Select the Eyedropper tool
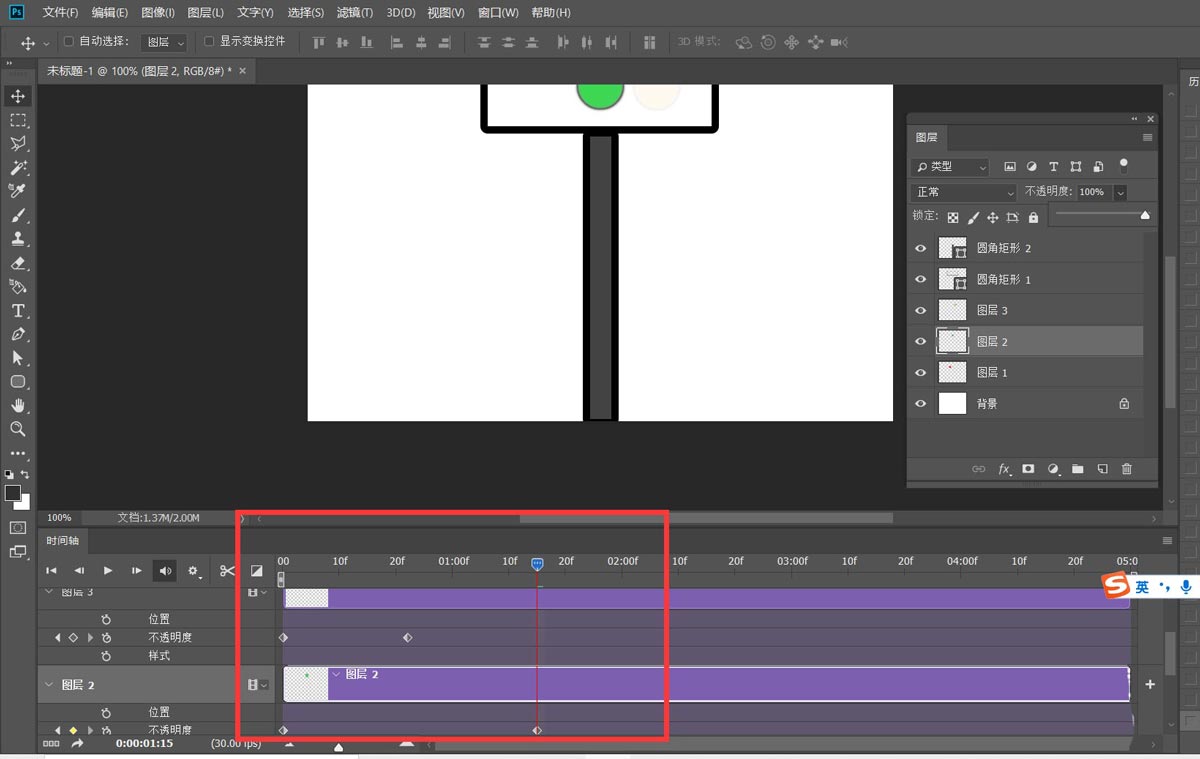Image resolution: width=1200 pixels, height=759 pixels. [x=18, y=191]
